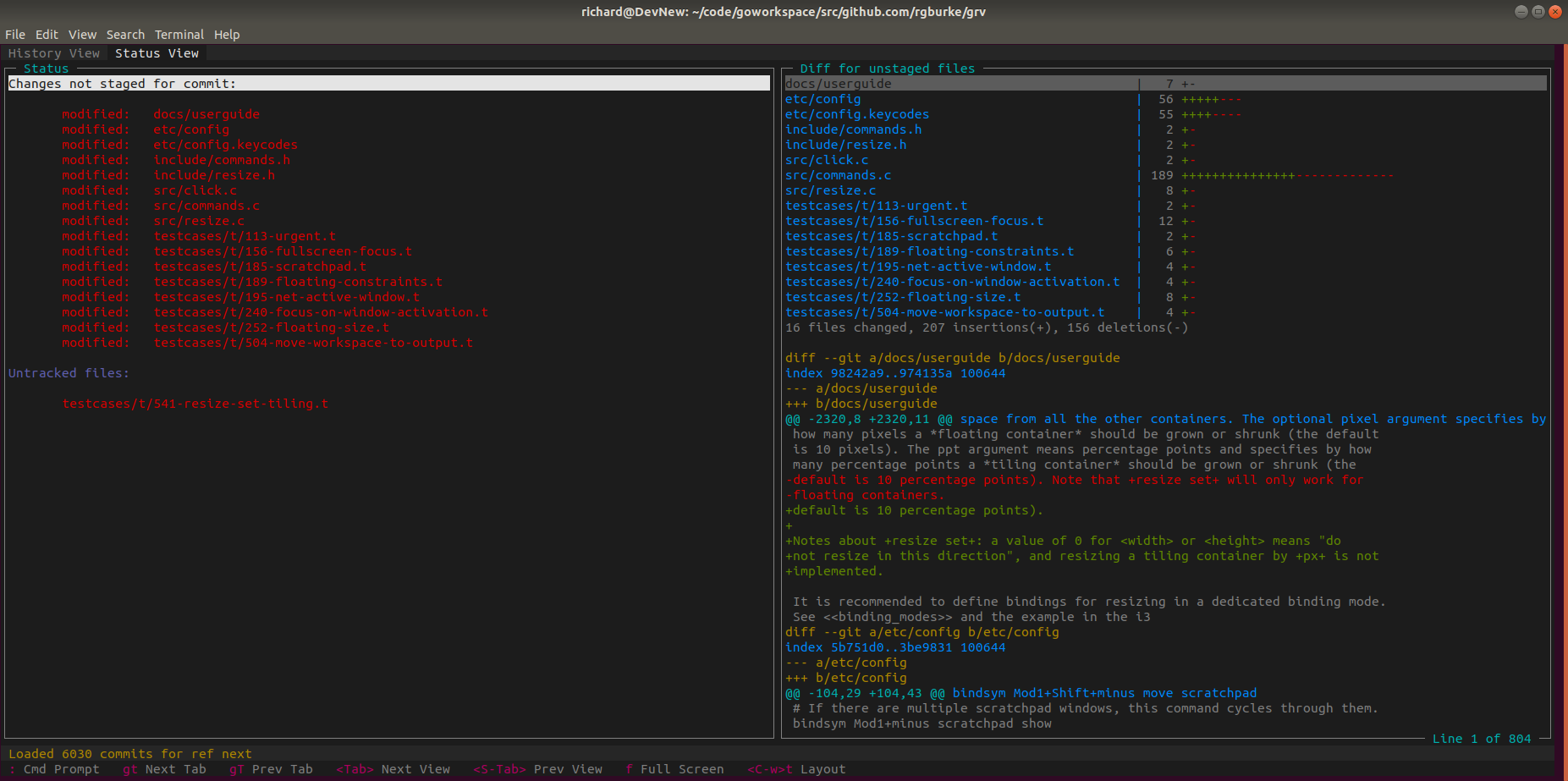Open the Edit menu

pos(47,35)
